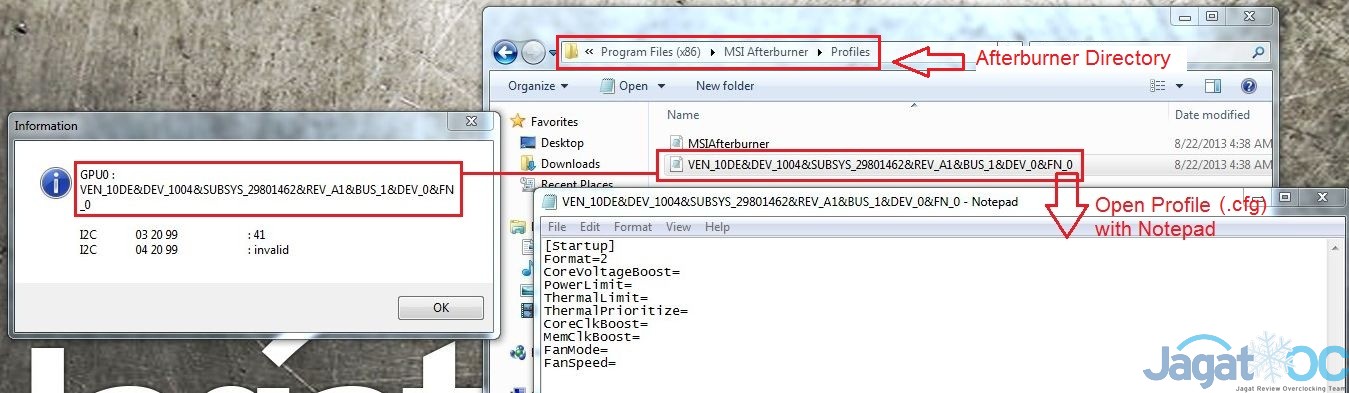
Task: Open Notepad View menu
Action: point(679,227)
